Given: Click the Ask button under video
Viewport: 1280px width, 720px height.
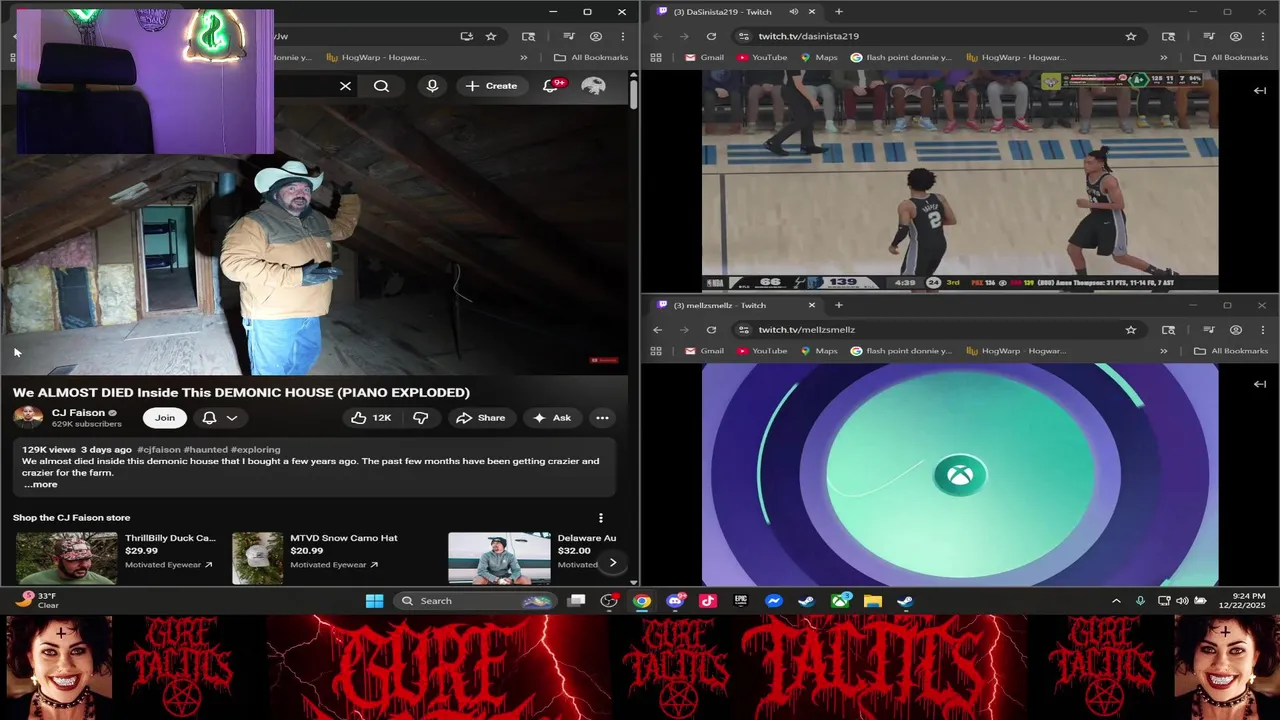Looking at the screenshot, I should [552, 418].
